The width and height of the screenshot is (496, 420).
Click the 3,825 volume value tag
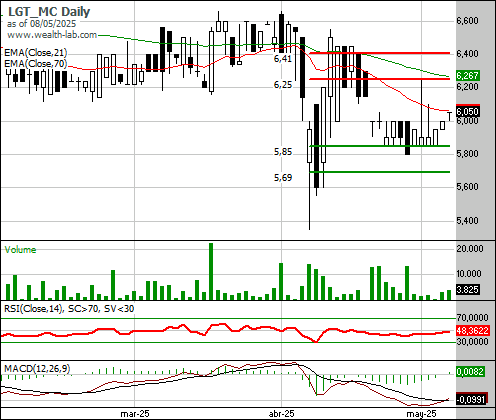pyautogui.click(x=467, y=289)
